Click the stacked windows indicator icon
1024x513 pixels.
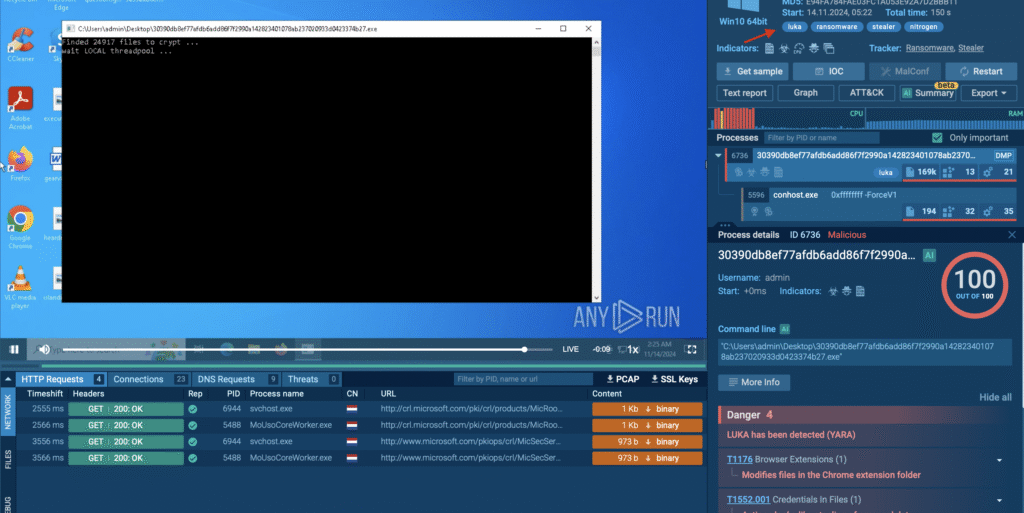point(829,48)
